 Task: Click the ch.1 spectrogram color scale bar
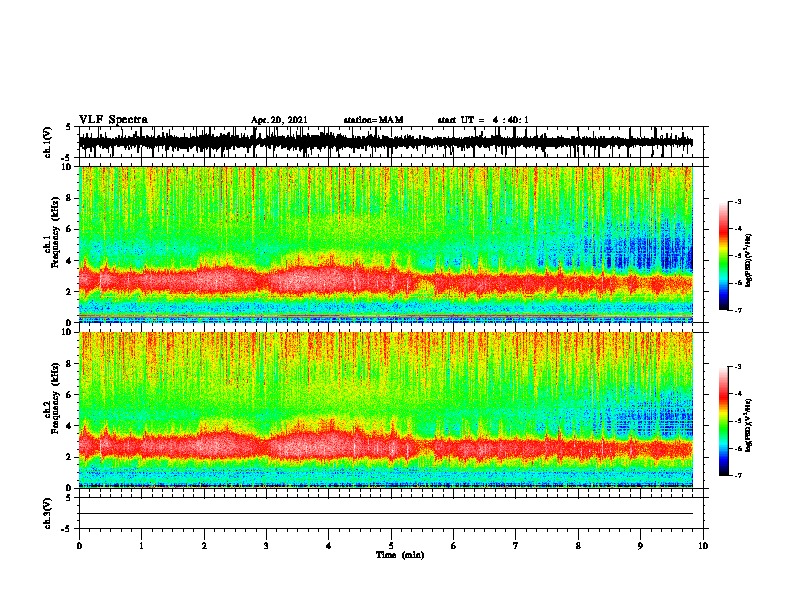pyautogui.click(x=723, y=256)
